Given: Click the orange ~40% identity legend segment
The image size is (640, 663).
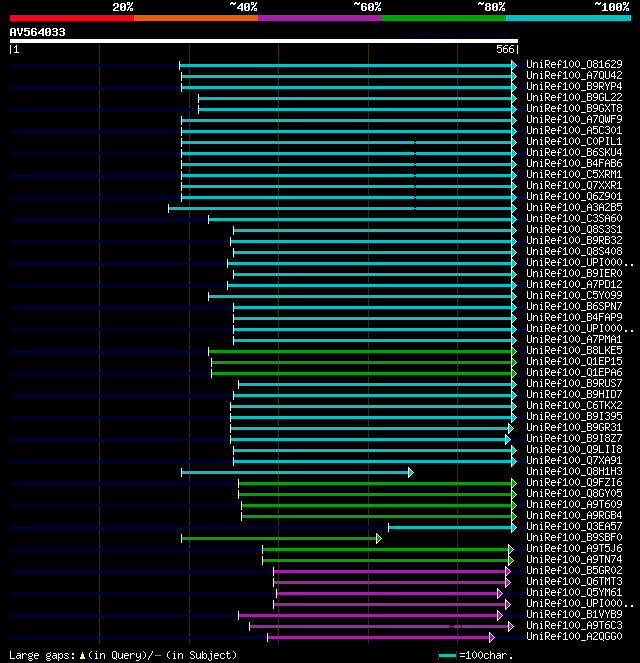Looking at the screenshot, I should tap(196, 18).
